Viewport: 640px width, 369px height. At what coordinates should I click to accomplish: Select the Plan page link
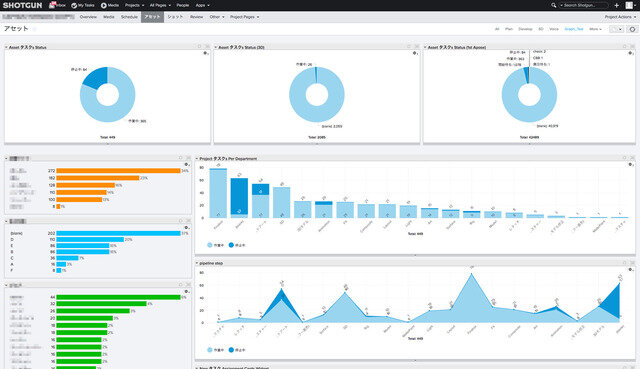pos(509,29)
